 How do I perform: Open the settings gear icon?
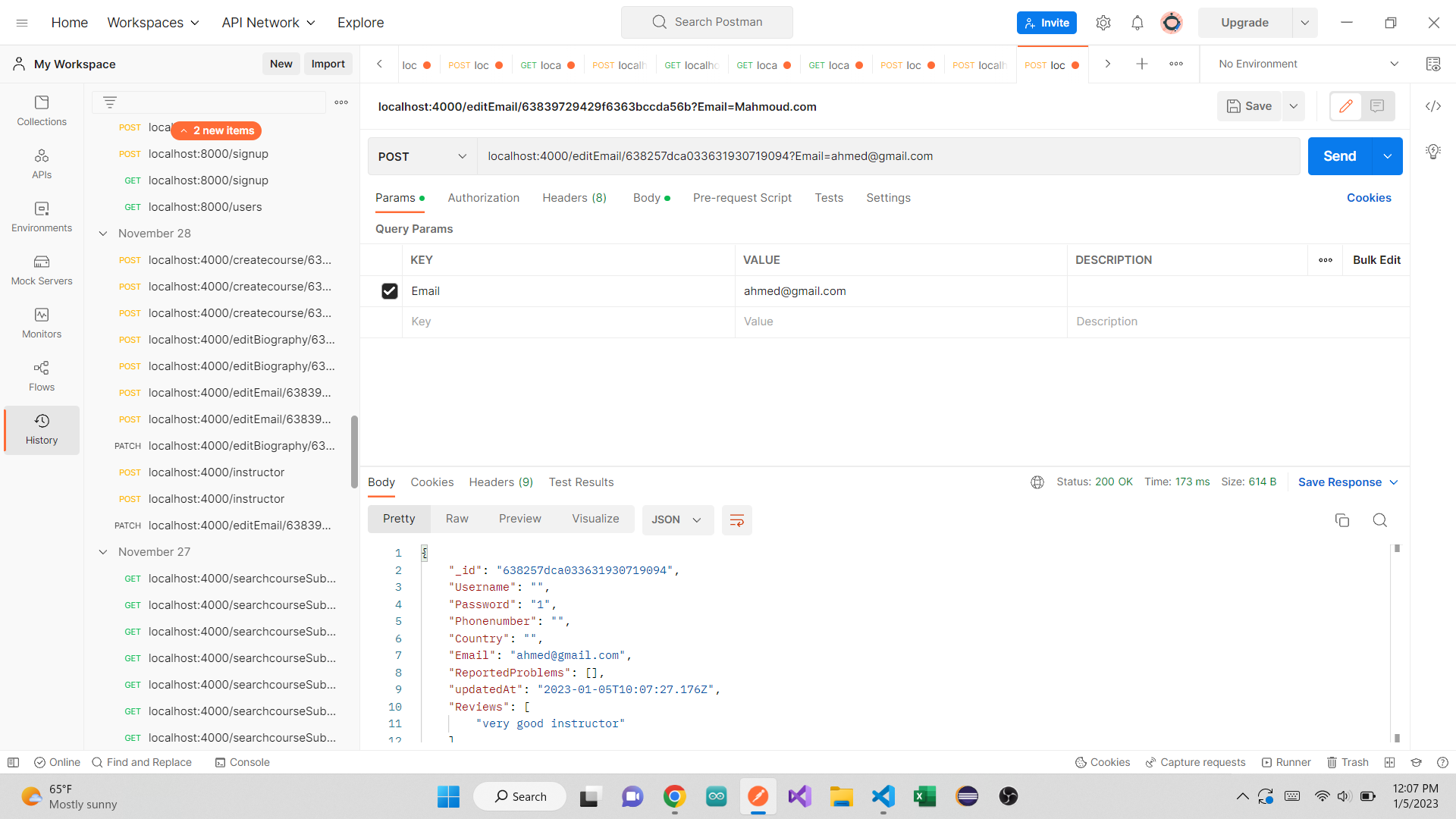pyautogui.click(x=1103, y=23)
